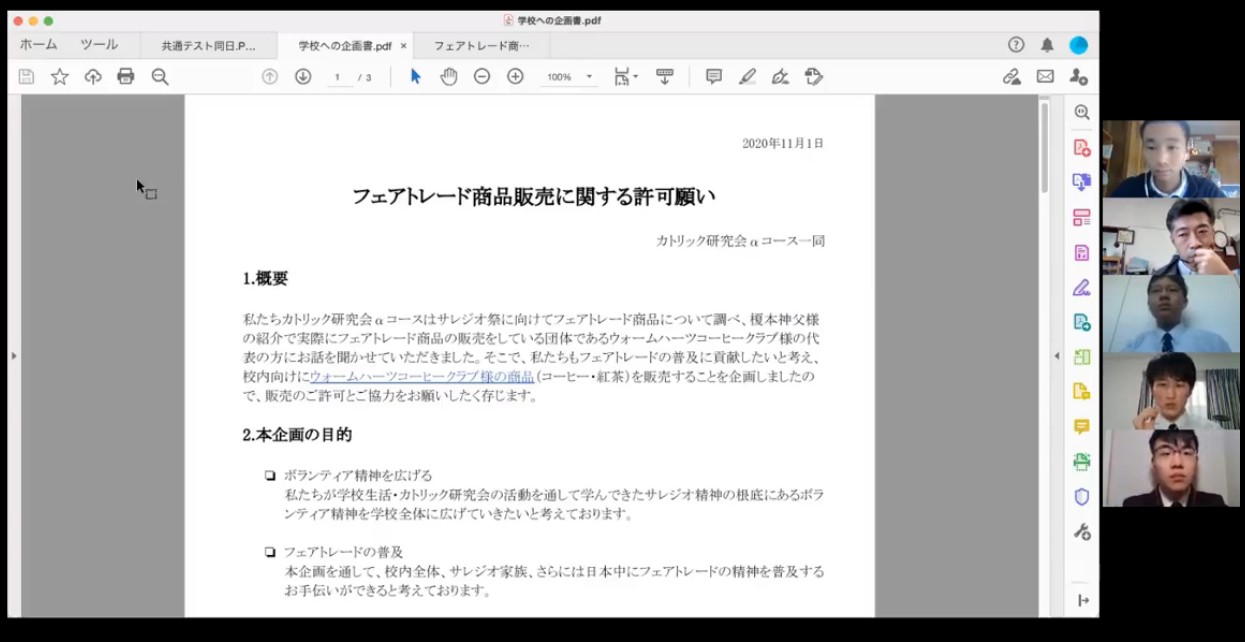Image resolution: width=1245 pixels, height=642 pixels.
Task: Switch to フェアトレード商 PDF tab
Action: pos(481,46)
